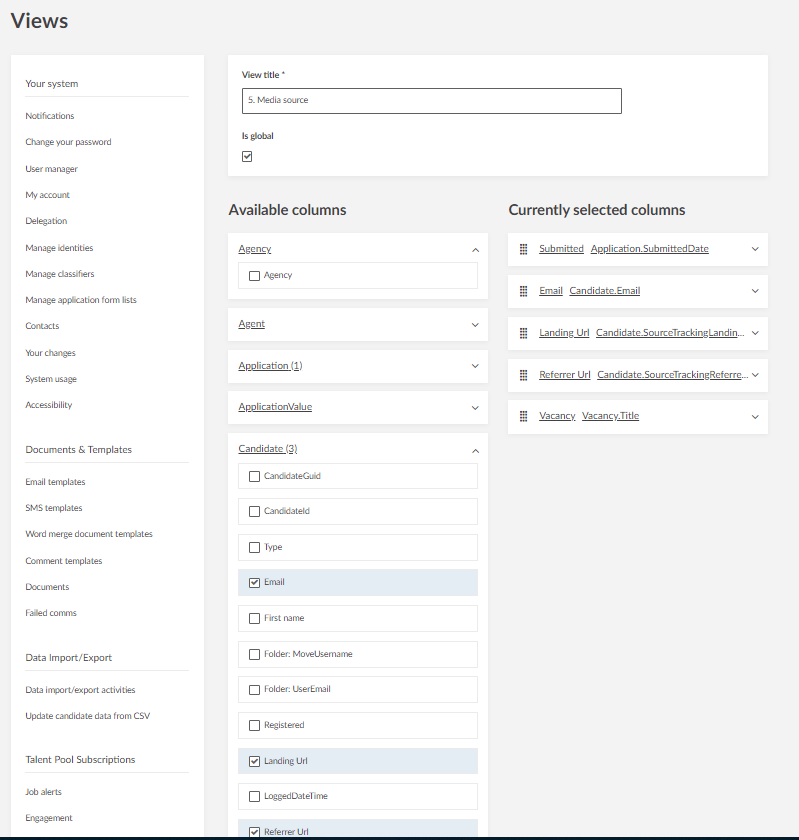Click drag handle icon for Vacancy column
Screen dimensions: 799x840
point(523,416)
